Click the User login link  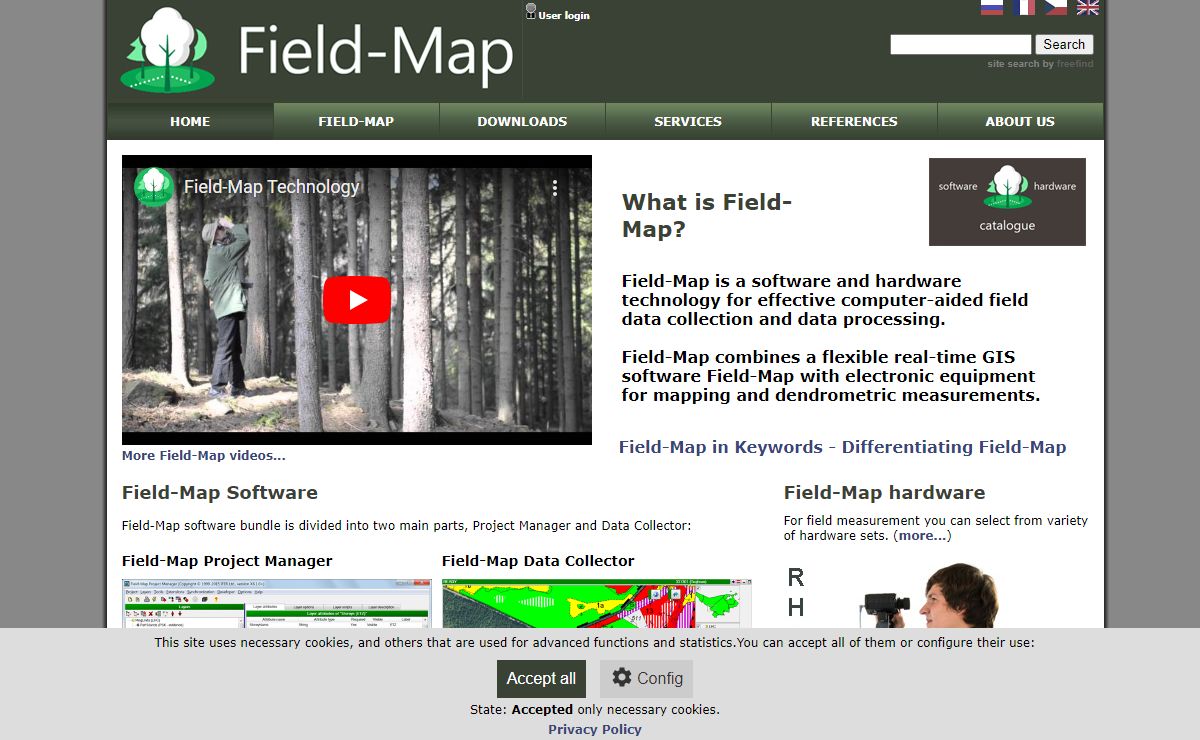(x=564, y=15)
